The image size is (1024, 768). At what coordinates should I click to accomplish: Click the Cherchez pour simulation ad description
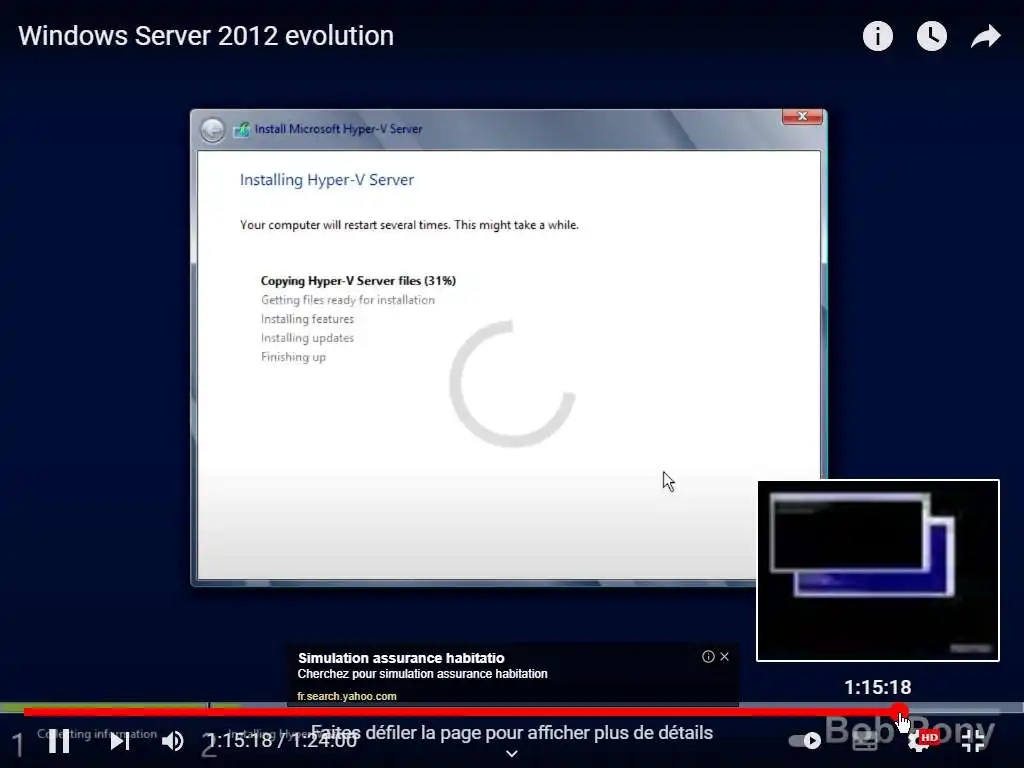pyautogui.click(x=423, y=674)
